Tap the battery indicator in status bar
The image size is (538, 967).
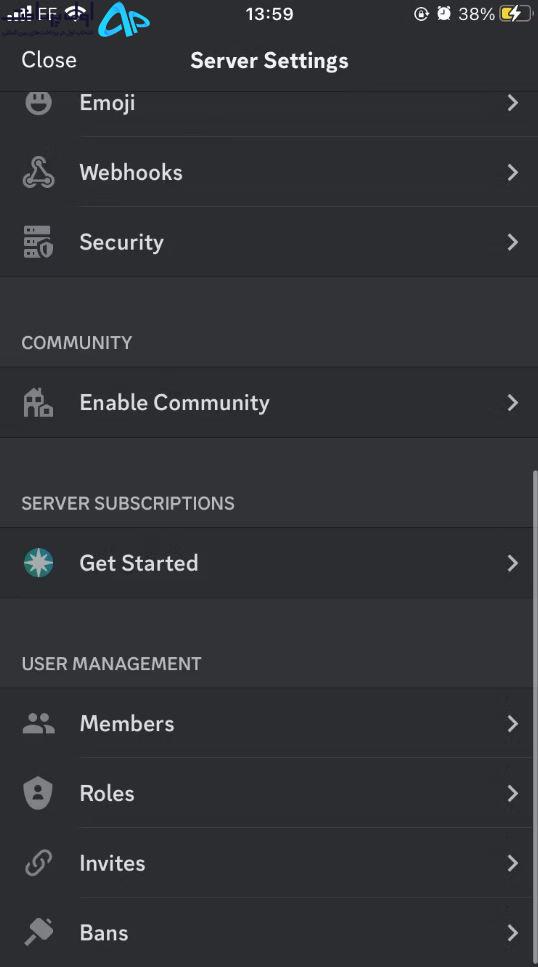(x=516, y=14)
